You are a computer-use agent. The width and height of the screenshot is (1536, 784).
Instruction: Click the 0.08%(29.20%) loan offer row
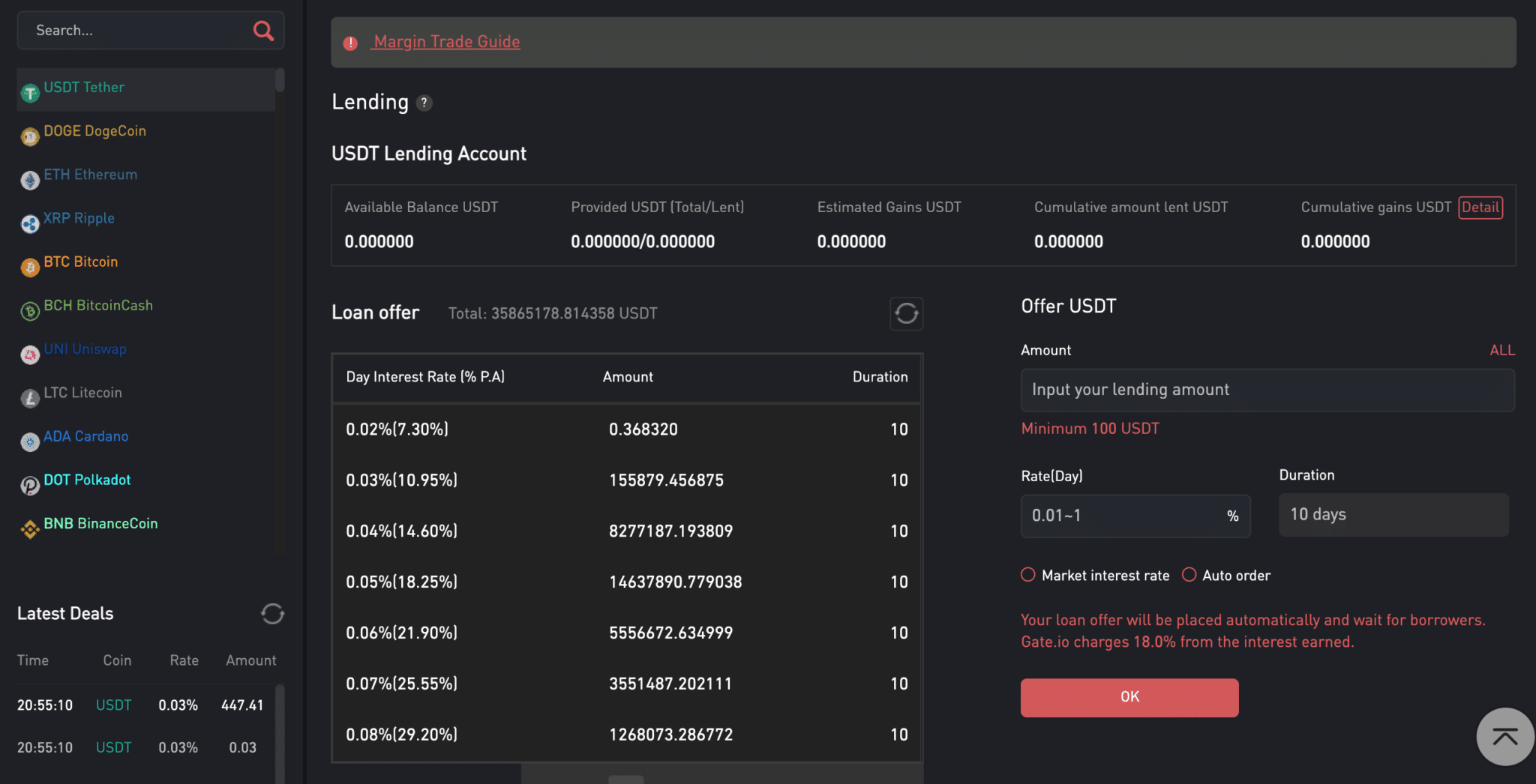(x=627, y=735)
